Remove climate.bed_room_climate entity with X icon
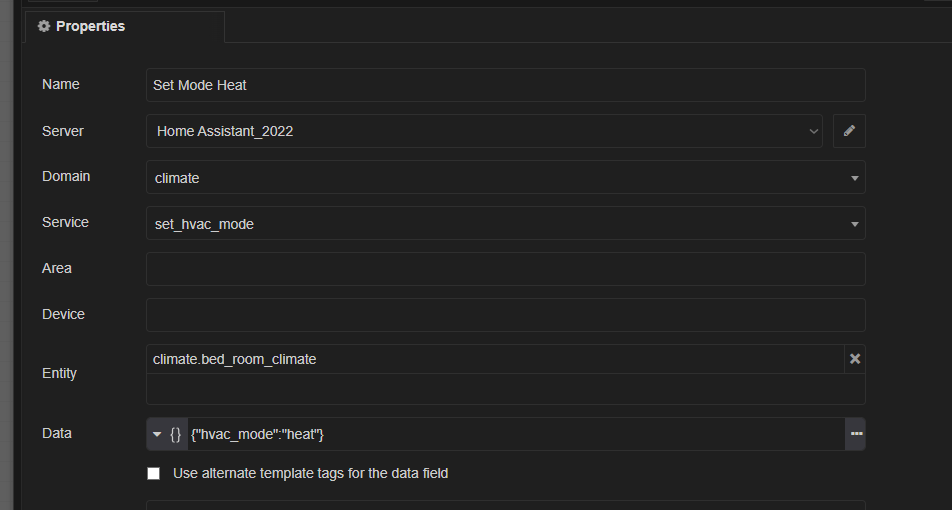Image resolution: width=952 pixels, height=510 pixels. (855, 359)
